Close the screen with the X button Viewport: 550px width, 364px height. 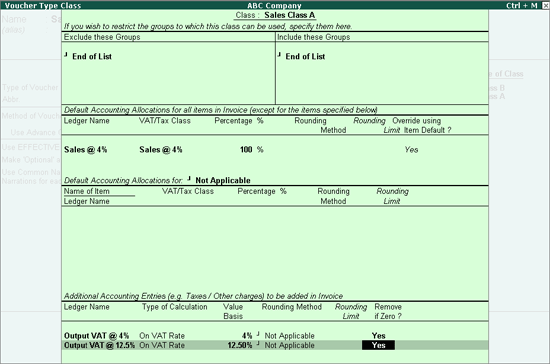point(544,6)
